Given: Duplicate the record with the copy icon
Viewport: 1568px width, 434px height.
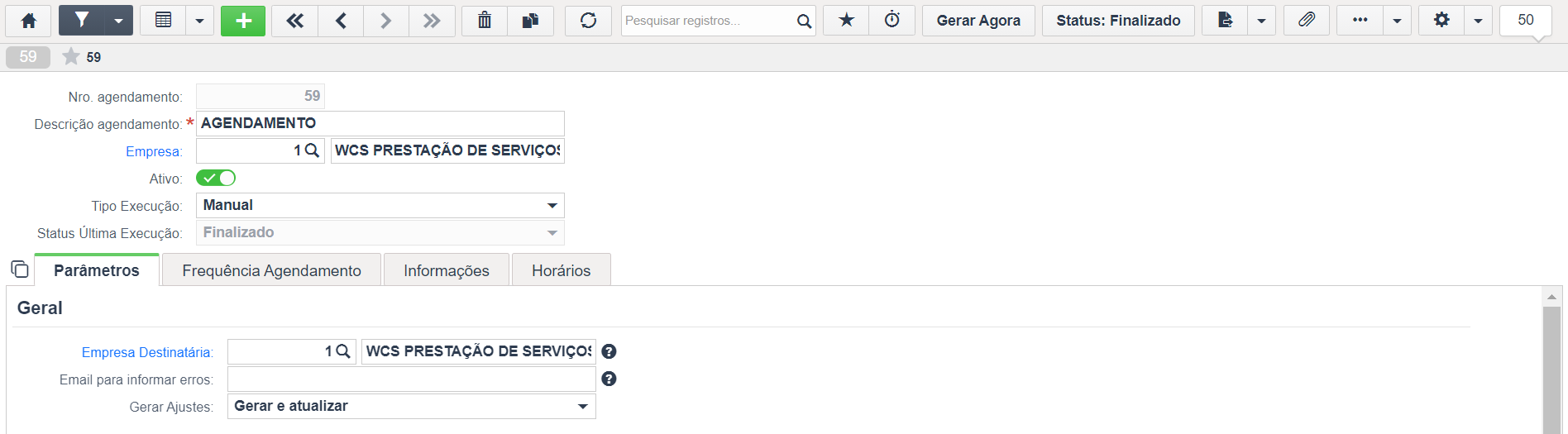Looking at the screenshot, I should pos(530,21).
